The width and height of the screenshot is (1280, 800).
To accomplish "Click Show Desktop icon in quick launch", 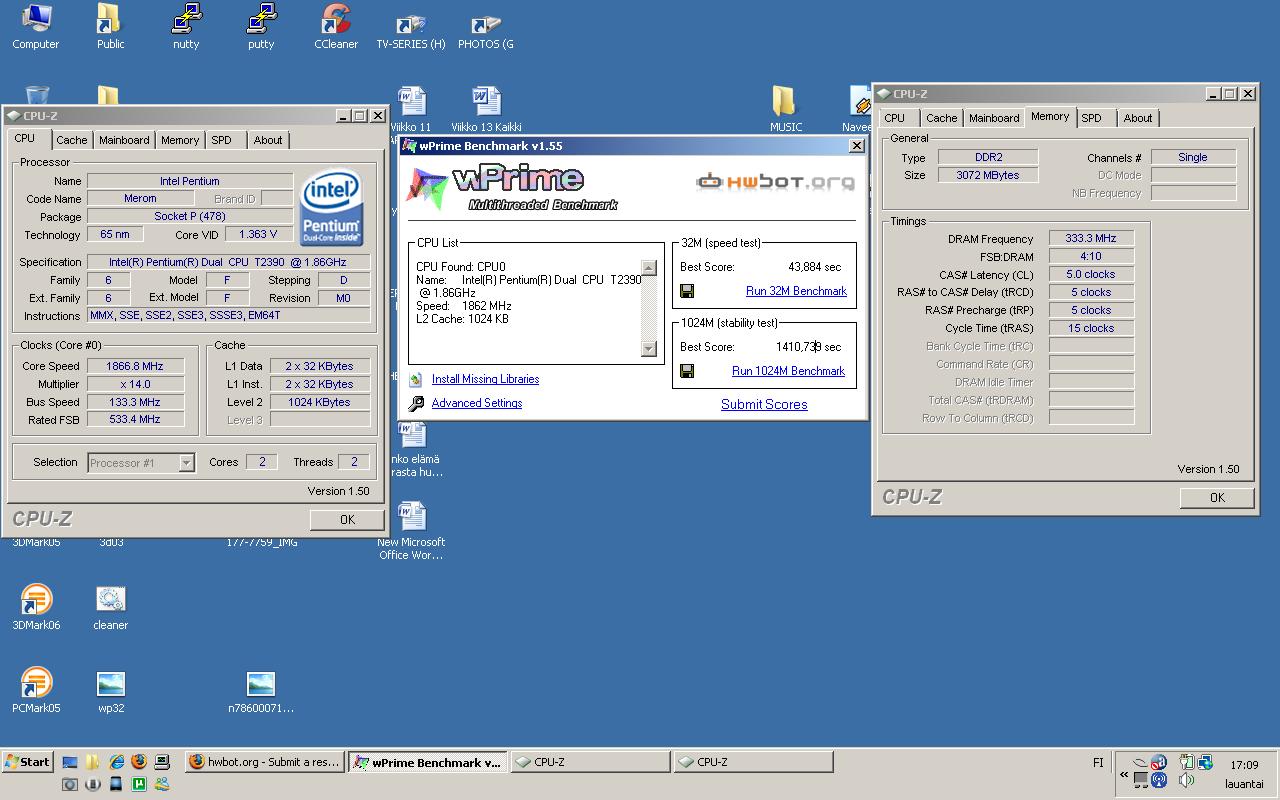I will click(x=70, y=762).
